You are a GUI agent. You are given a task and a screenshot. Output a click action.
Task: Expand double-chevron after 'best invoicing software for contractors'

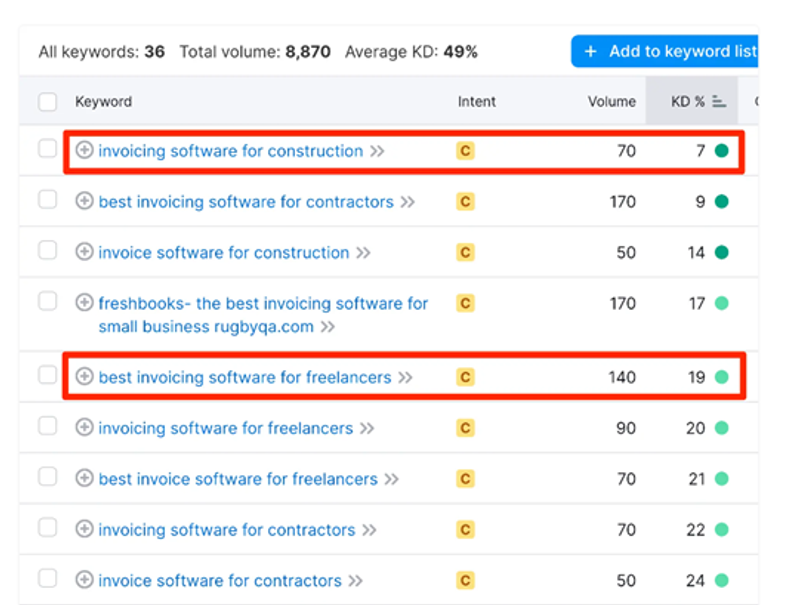pos(407,202)
